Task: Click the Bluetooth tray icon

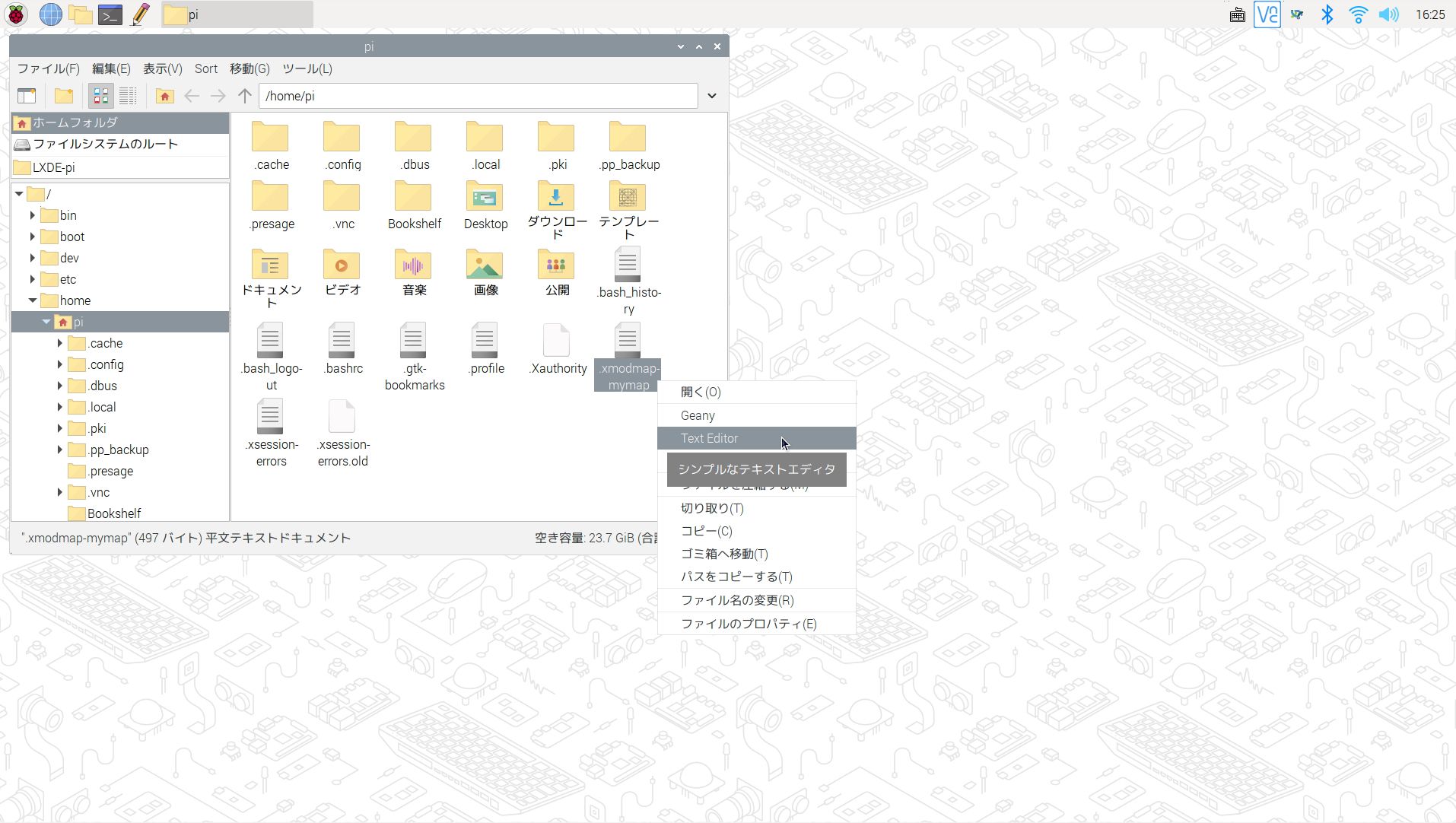Action: pos(1327,14)
